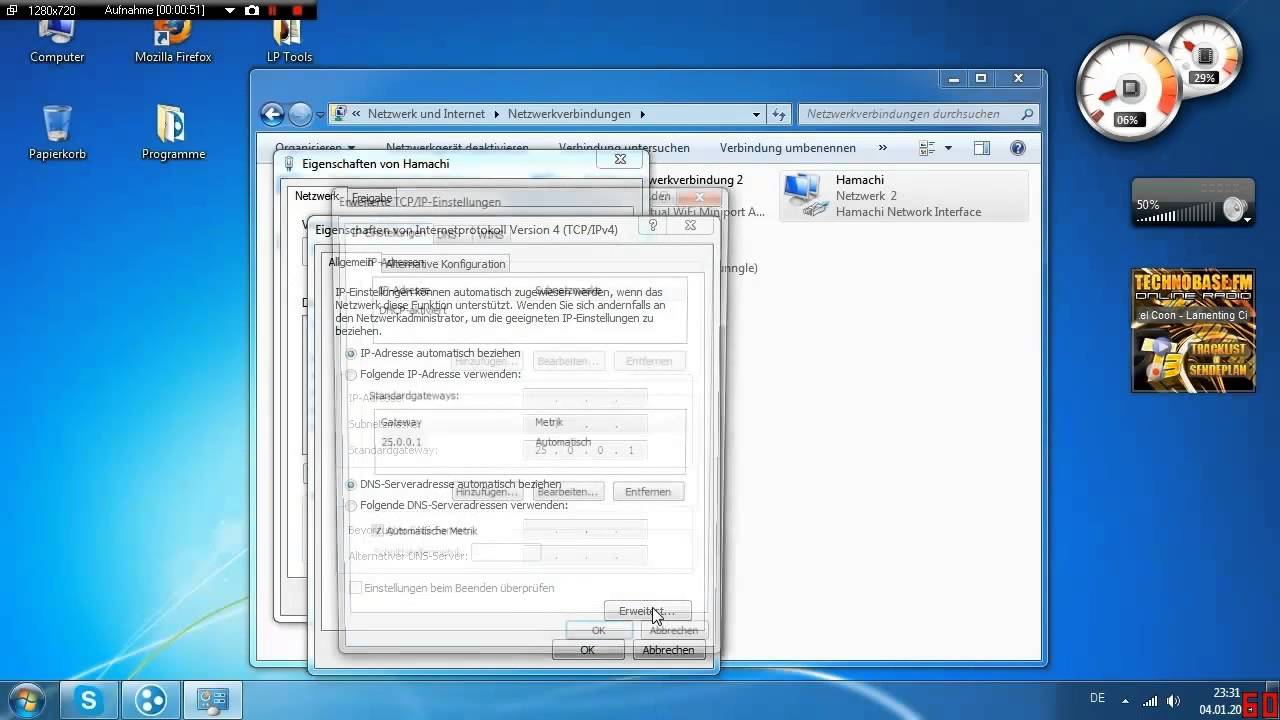Click the speaker knob on the volume gadget

[1236, 210]
